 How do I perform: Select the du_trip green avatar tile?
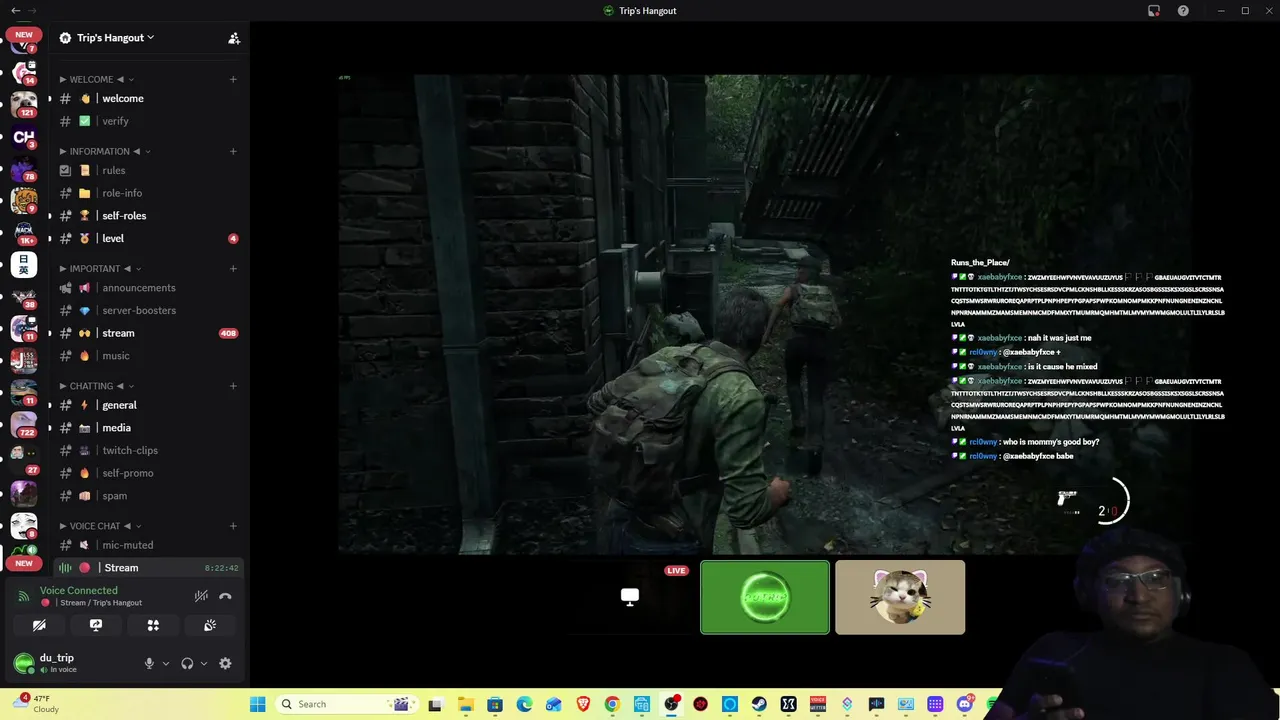click(765, 597)
